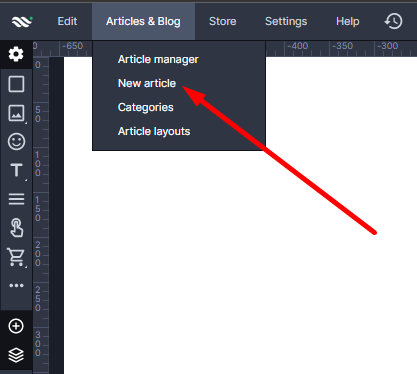This screenshot has height=374, width=417.
Task: Select New article menu entry
Action: (x=147, y=83)
